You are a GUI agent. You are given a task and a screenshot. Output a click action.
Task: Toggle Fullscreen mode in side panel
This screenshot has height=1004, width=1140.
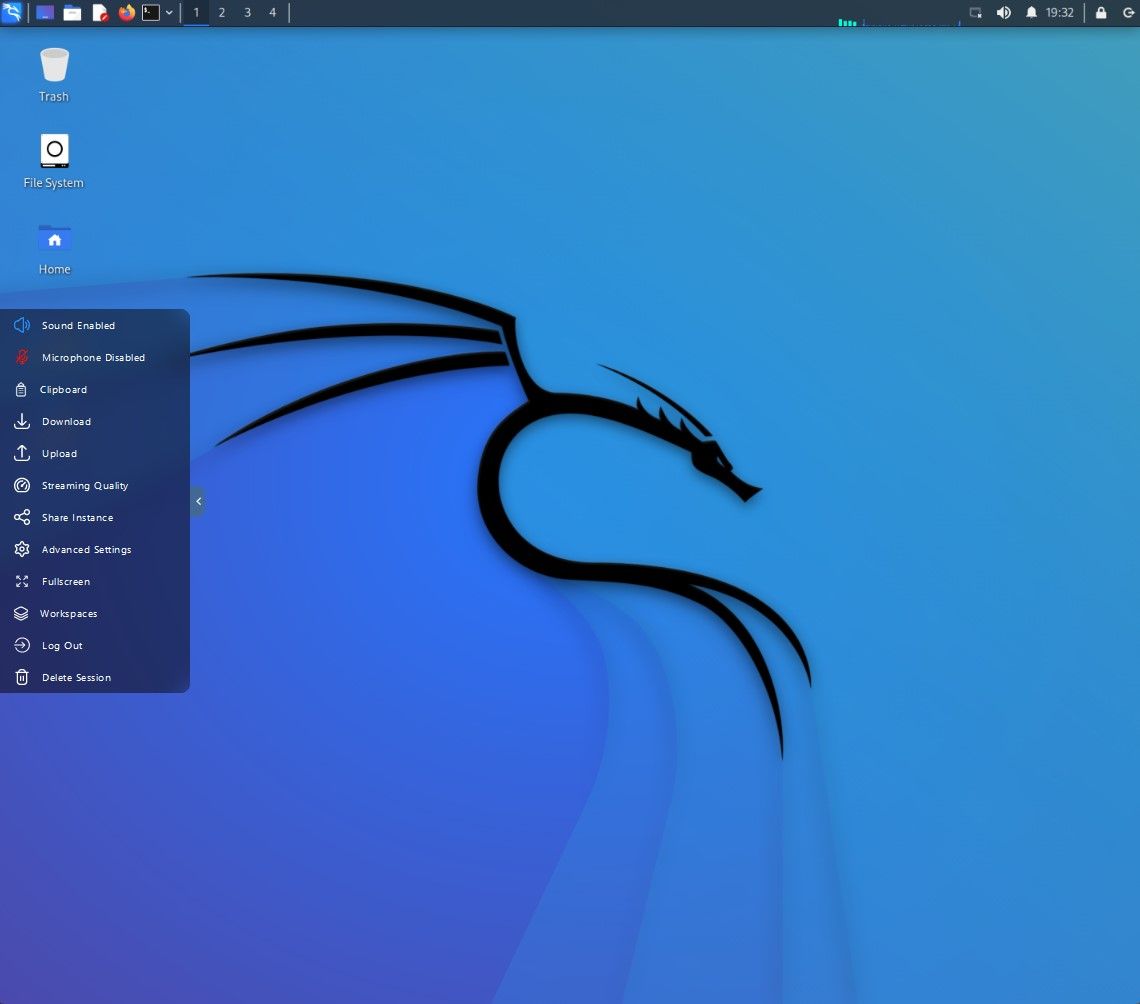[66, 582]
